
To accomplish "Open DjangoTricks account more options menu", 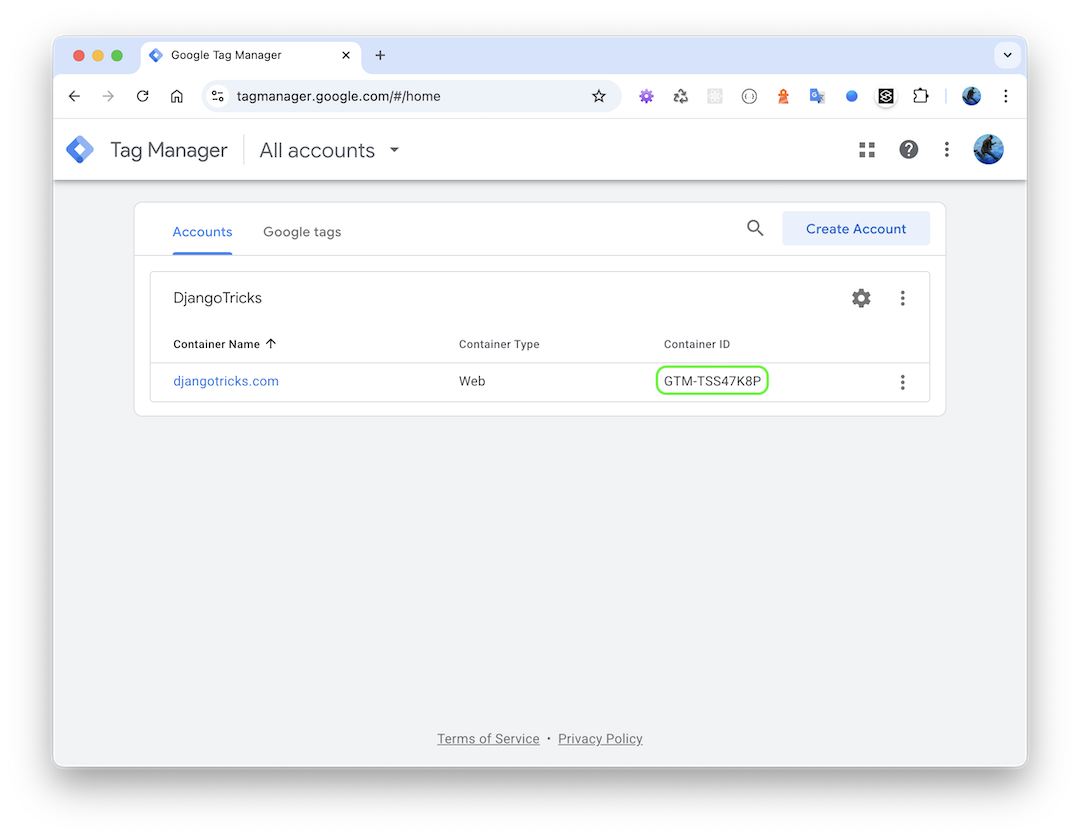I will point(902,298).
